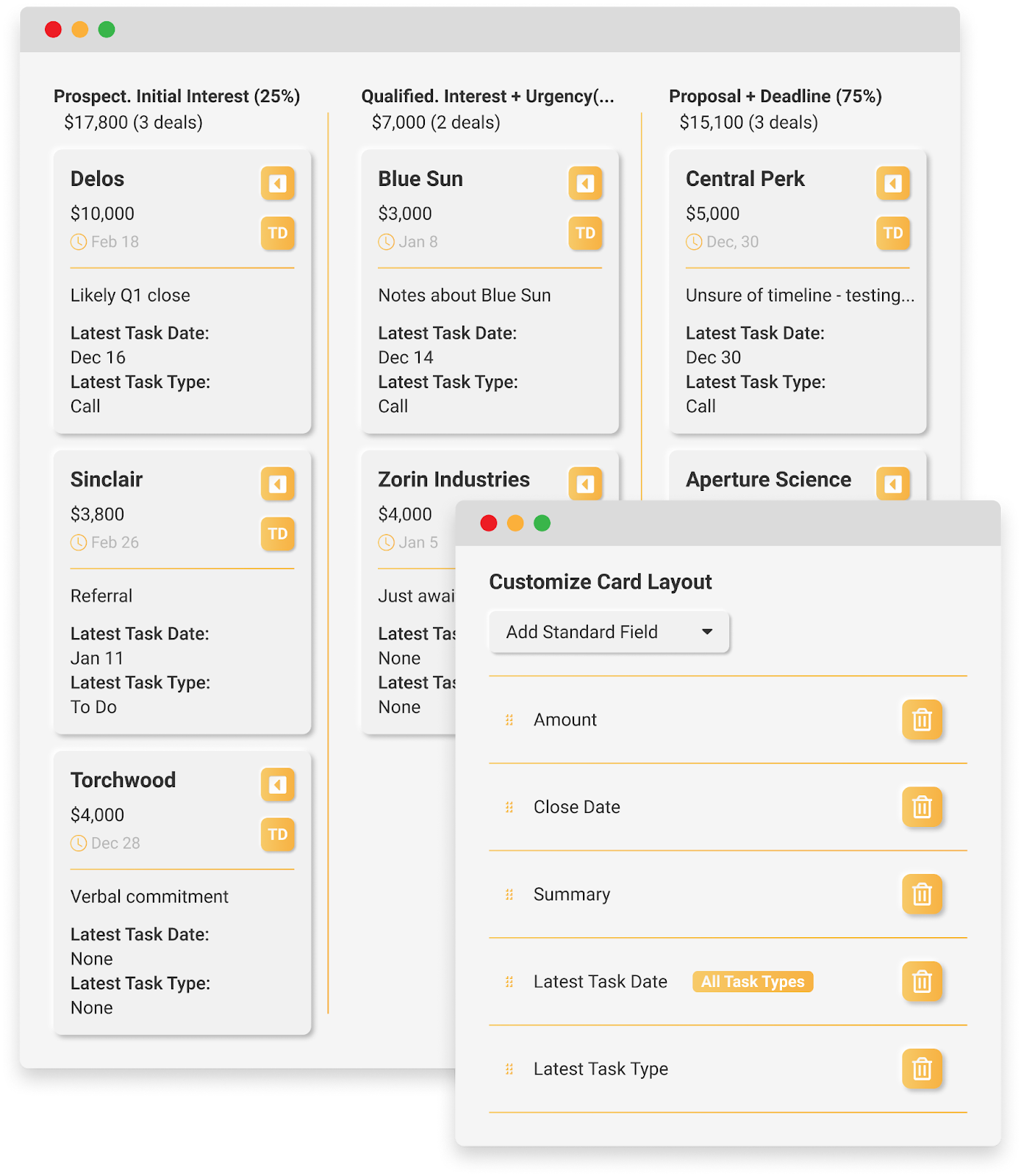
Task: Open the Central Perk deal title
Action: tap(745, 179)
